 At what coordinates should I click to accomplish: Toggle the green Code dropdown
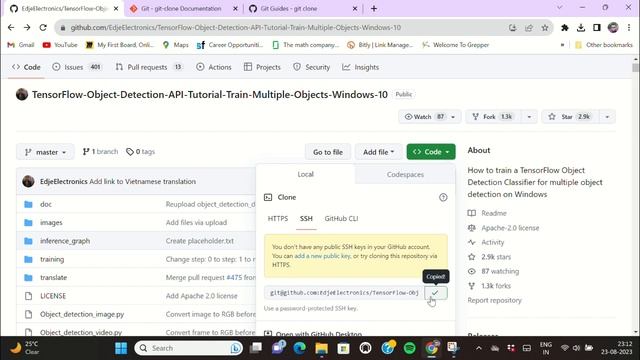431,152
